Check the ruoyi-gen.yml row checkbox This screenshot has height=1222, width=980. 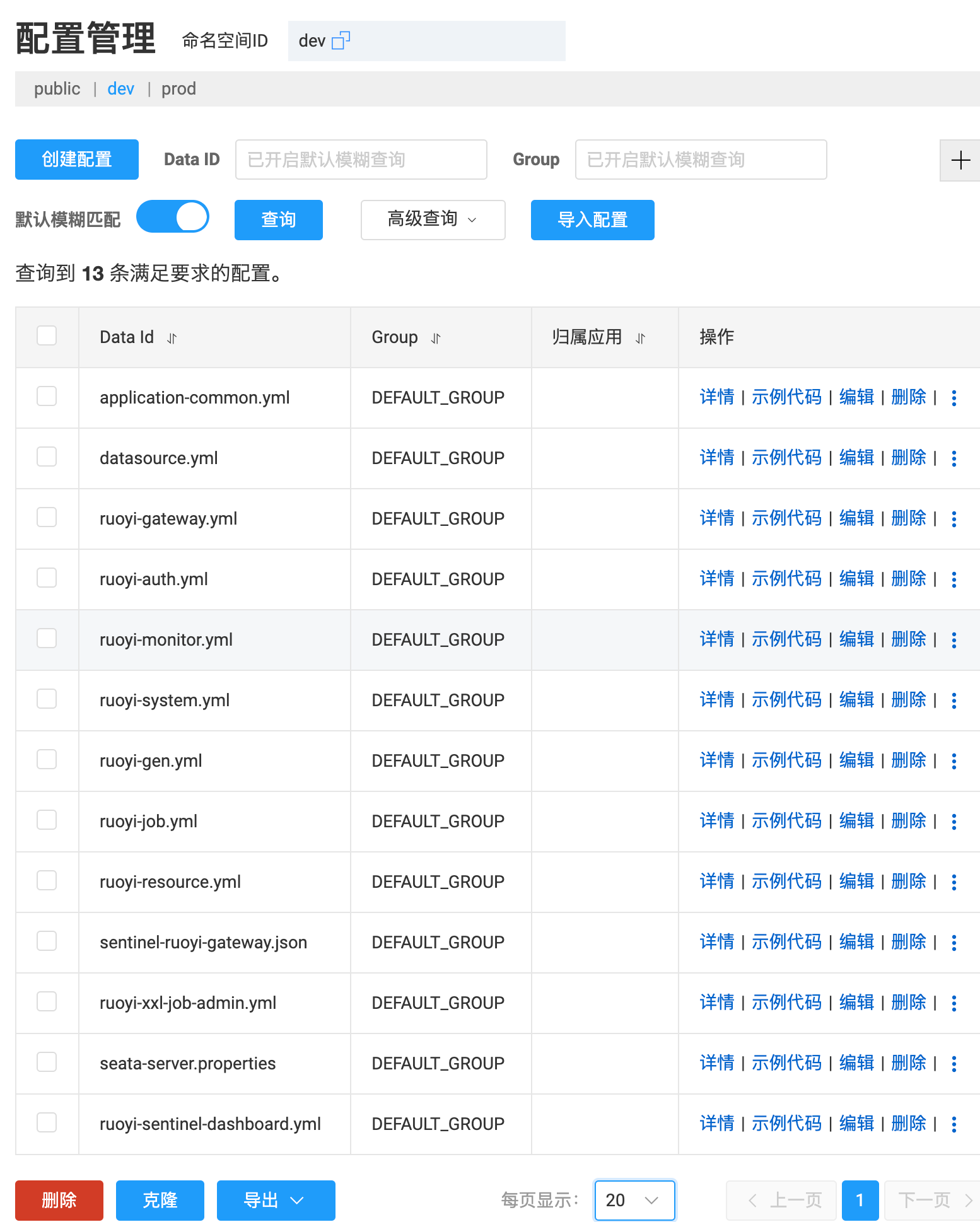point(47,759)
